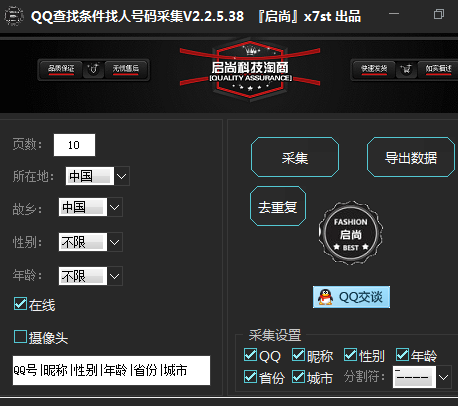Click the 快速发货 badge in banner
The height and width of the screenshot is (406, 458).
pos(374,69)
